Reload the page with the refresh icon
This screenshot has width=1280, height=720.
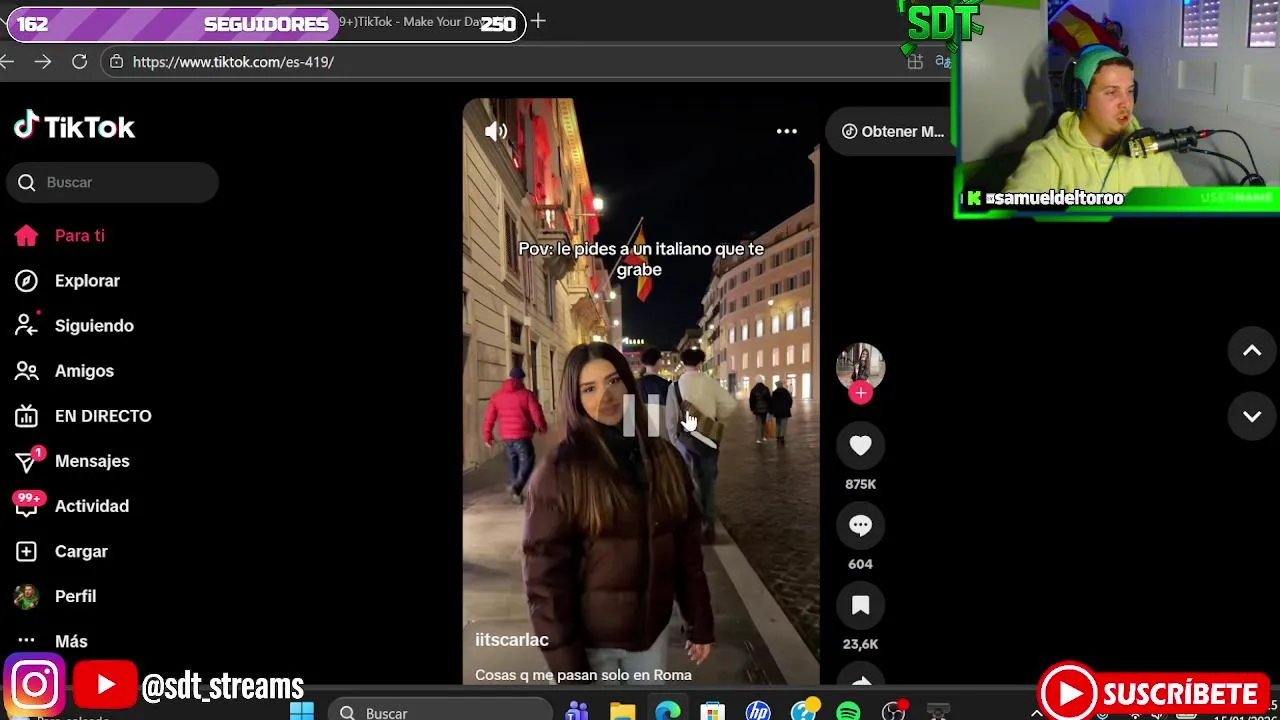click(79, 62)
